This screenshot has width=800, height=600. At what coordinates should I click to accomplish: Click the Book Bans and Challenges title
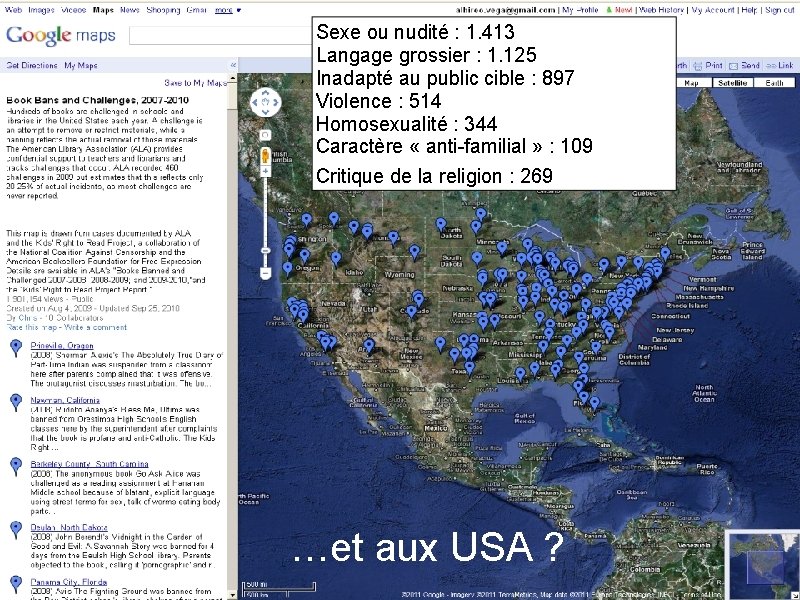(x=97, y=100)
